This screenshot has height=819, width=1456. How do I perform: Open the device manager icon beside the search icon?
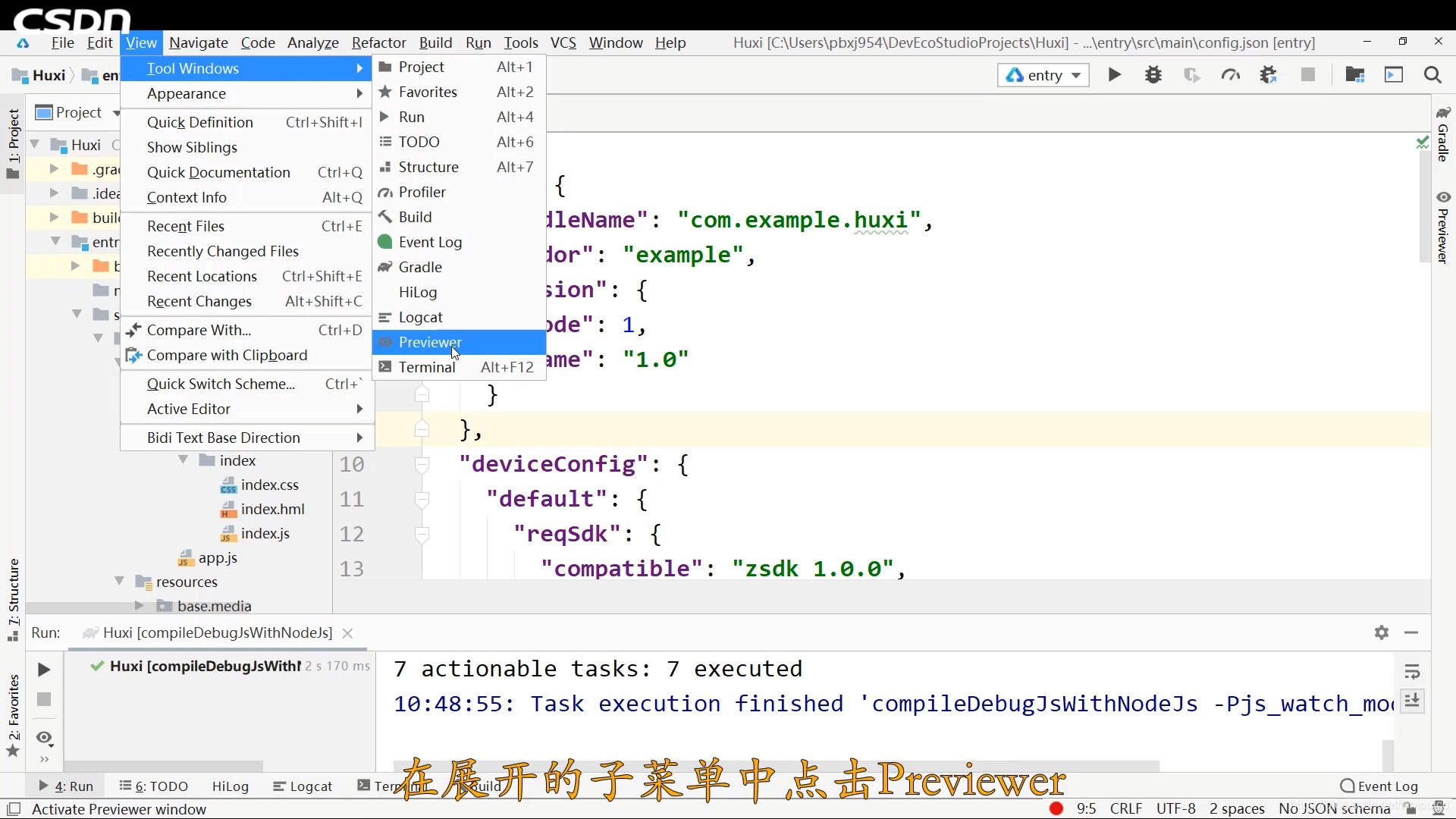(1394, 74)
